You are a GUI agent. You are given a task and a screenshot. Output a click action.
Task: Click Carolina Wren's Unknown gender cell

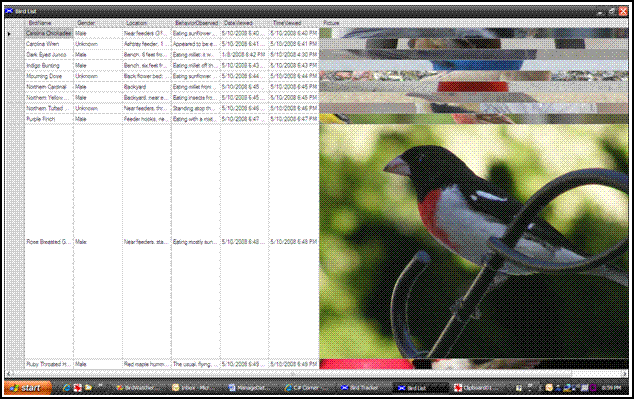(x=98, y=44)
